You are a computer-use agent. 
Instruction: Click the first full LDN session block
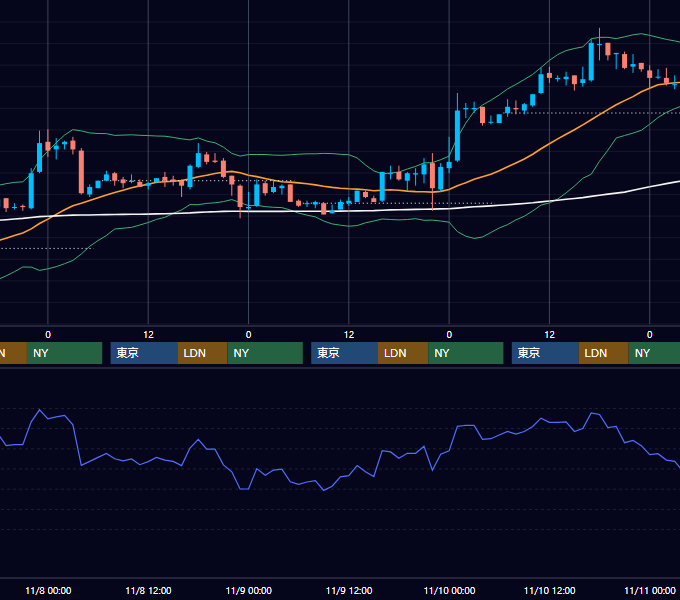[203, 353]
